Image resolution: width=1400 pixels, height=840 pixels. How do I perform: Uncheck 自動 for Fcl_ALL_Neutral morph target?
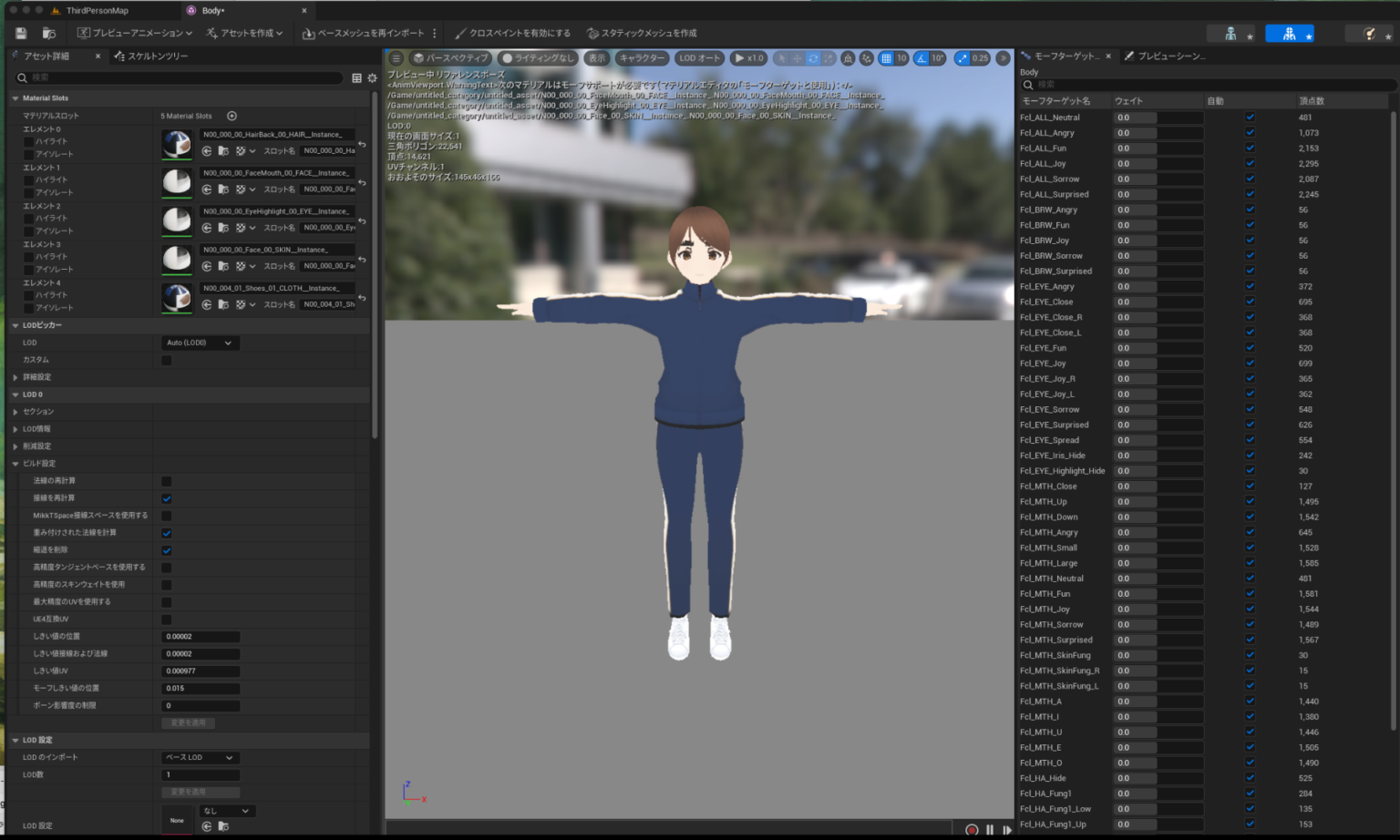pyautogui.click(x=1248, y=117)
